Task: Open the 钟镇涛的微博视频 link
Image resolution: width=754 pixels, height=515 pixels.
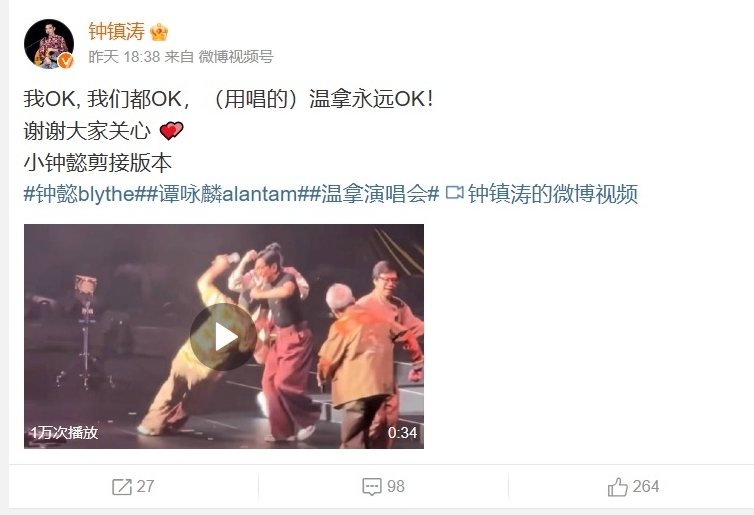Action: 553,194
